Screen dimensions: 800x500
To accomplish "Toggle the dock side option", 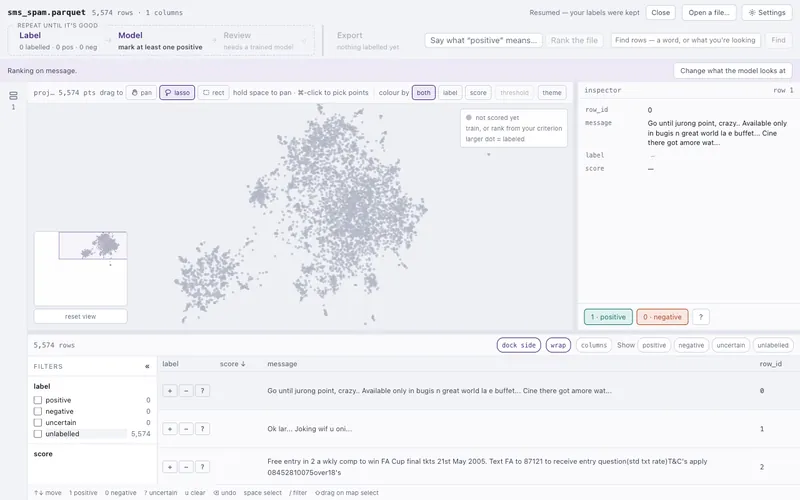I will (x=518, y=345).
